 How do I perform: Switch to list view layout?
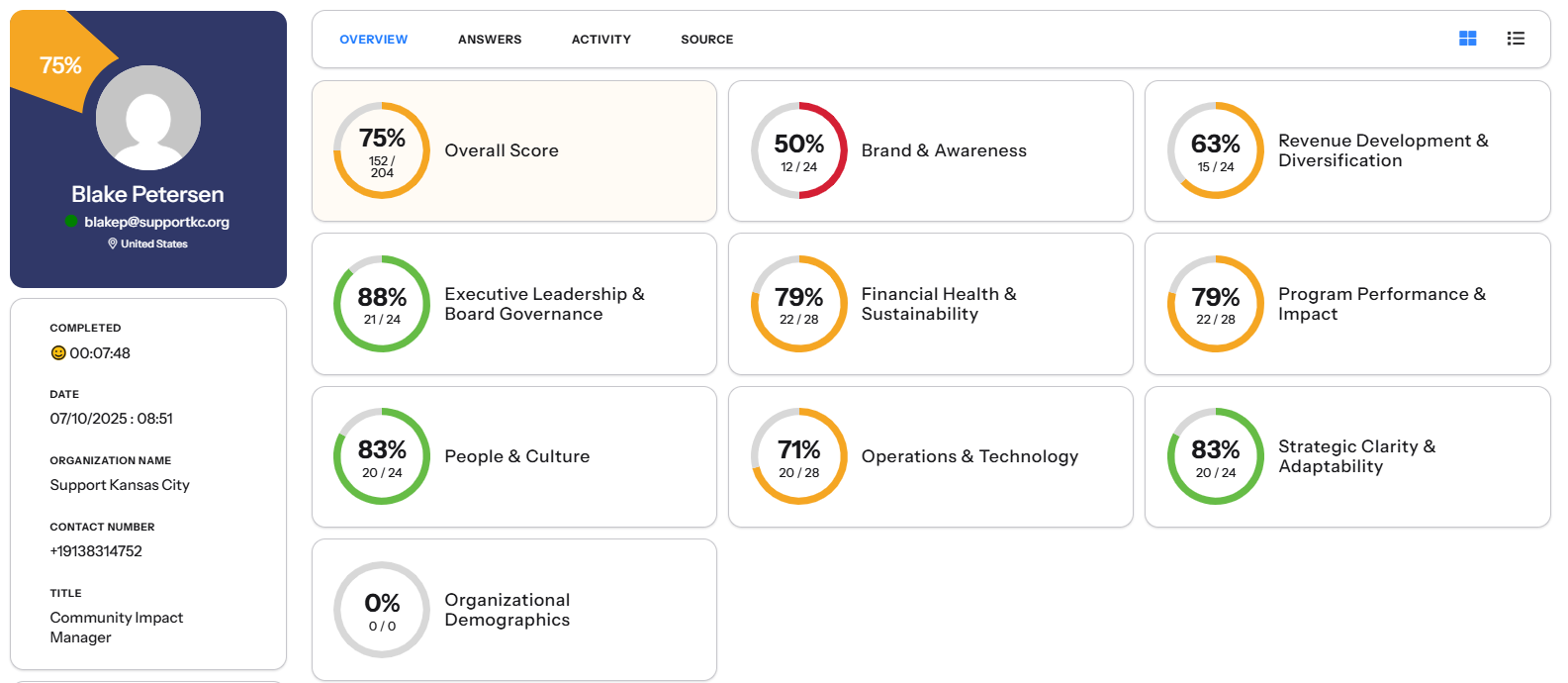pyautogui.click(x=1515, y=39)
